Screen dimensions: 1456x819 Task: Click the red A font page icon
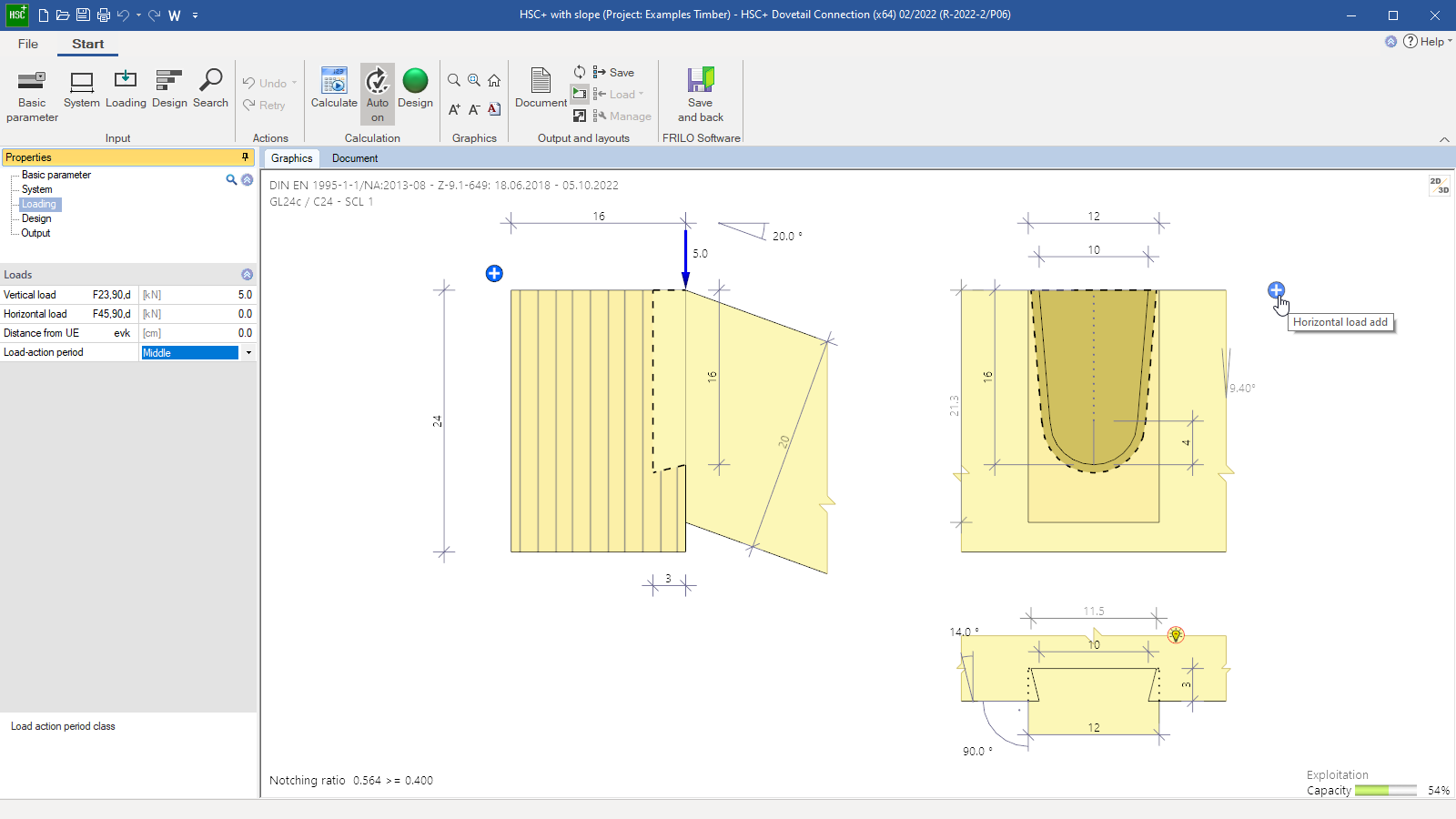coord(494,109)
